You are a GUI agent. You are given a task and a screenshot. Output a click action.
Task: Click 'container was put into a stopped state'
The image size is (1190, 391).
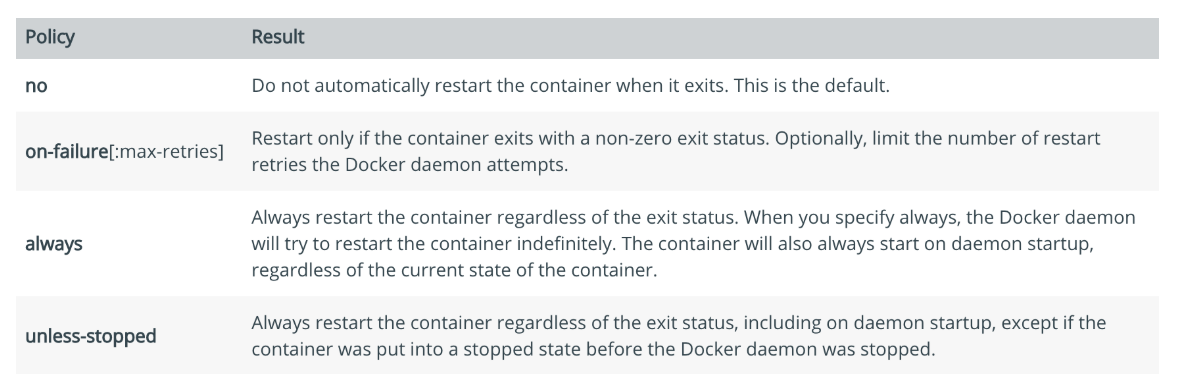pos(432,349)
